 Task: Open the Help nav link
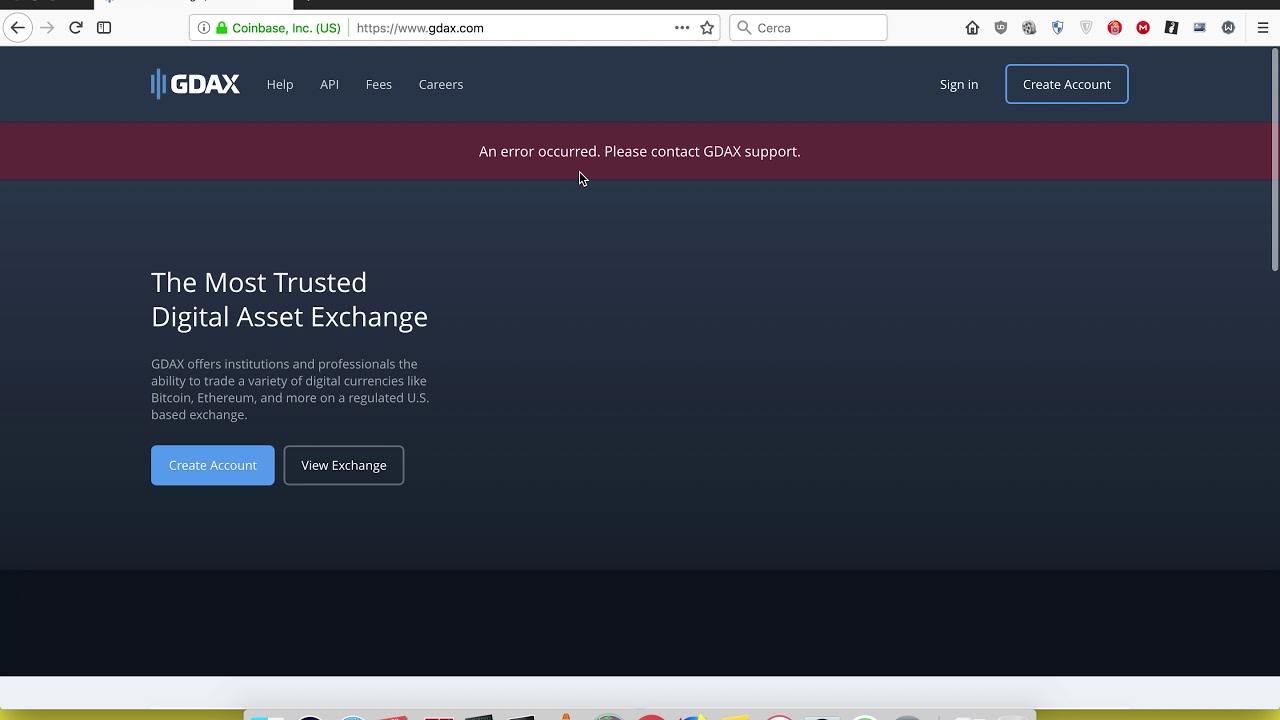tap(280, 84)
